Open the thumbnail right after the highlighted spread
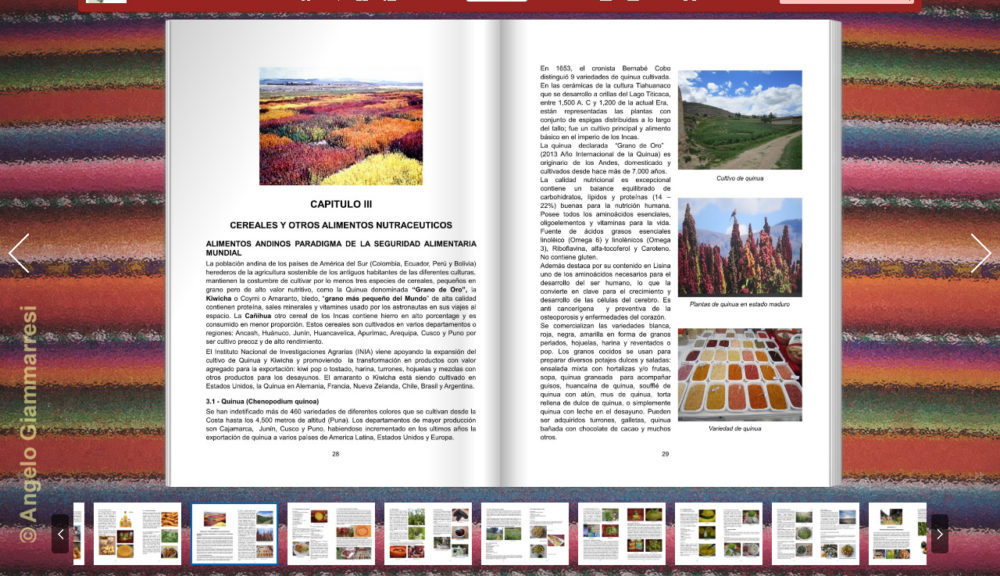The width and height of the screenshot is (1000, 576). (331, 534)
